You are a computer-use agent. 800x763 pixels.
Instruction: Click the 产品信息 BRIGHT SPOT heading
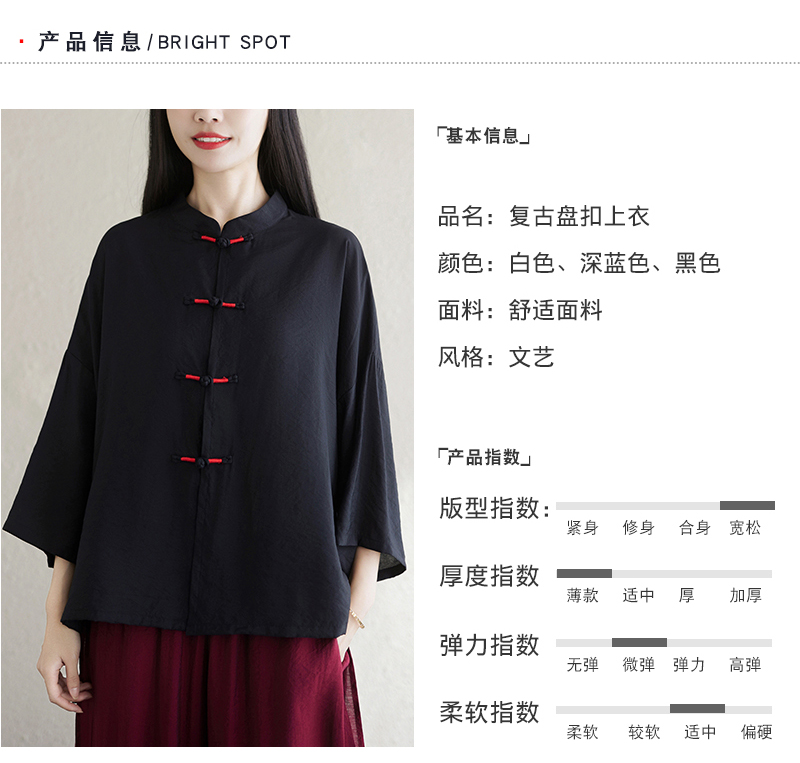(x=164, y=42)
